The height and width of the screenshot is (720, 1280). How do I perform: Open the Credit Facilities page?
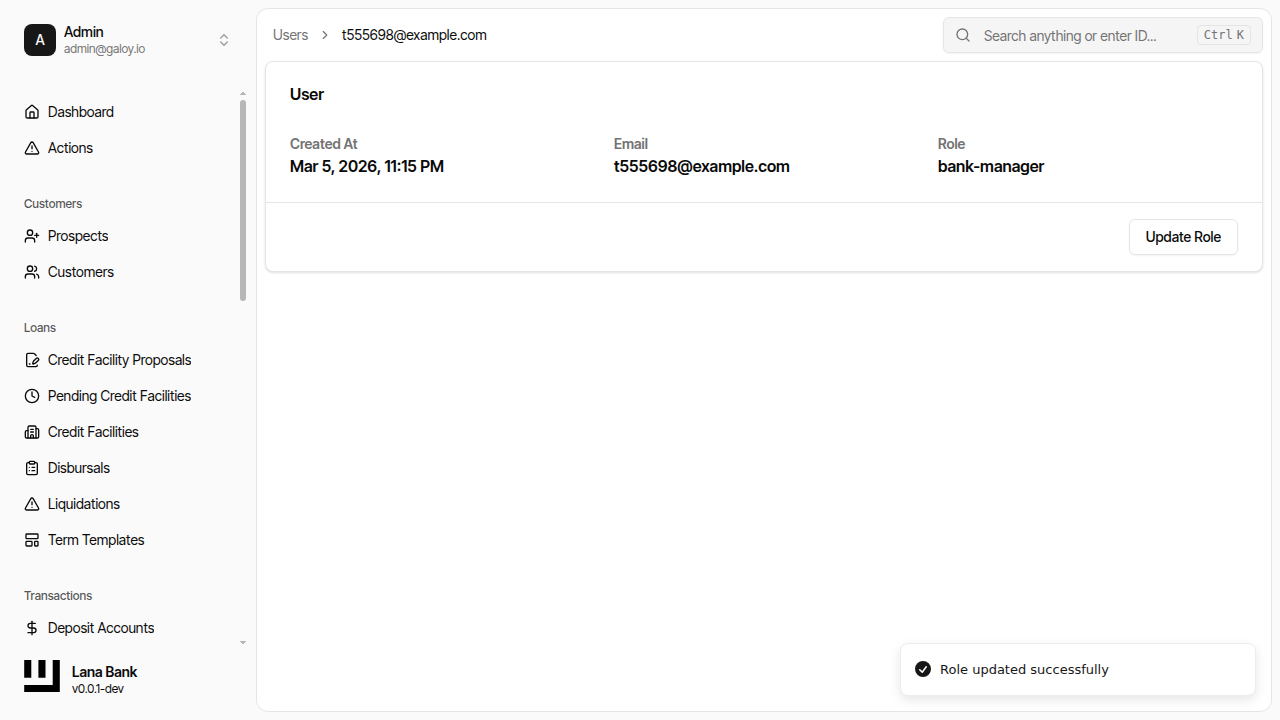[93, 432]
